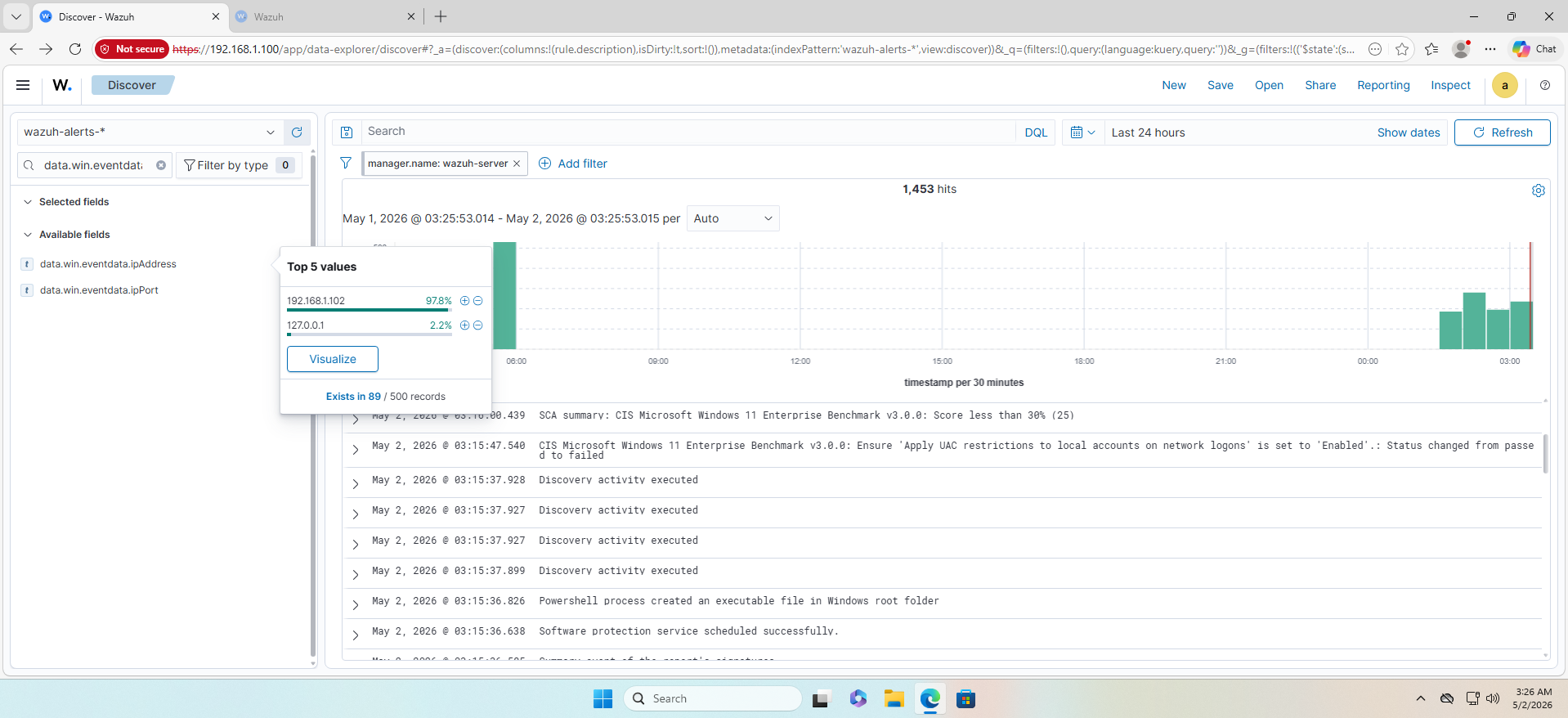The image size is (1568, 718).
Task: Click the field name search box
Action: point(95,165)
